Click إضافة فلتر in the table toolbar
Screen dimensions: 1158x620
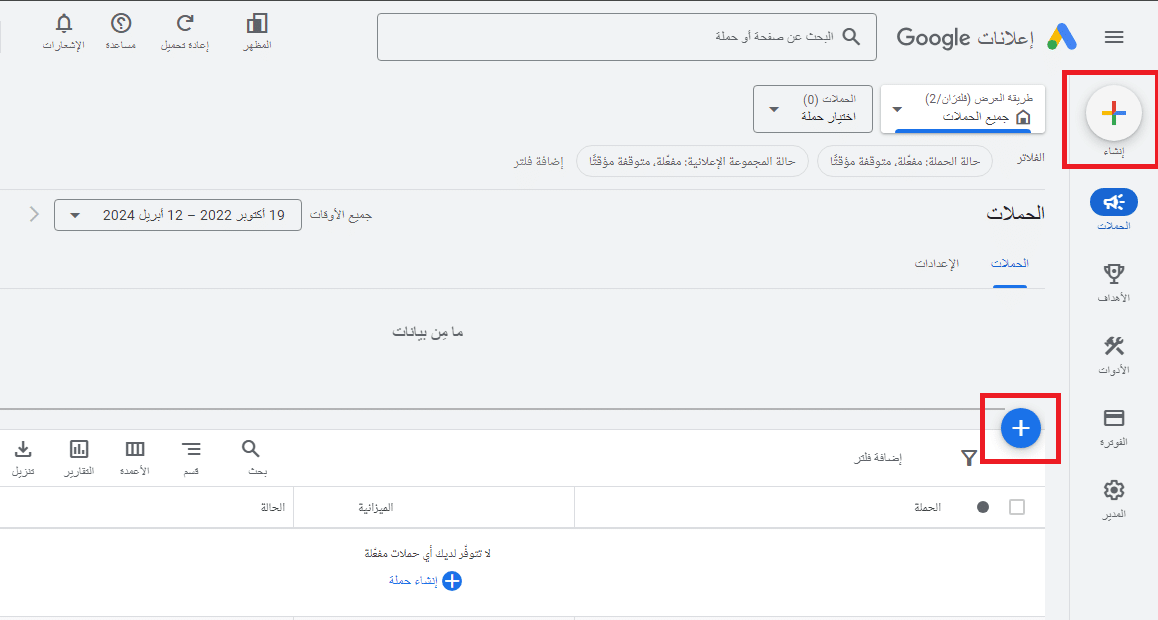[x=878, y=458]
